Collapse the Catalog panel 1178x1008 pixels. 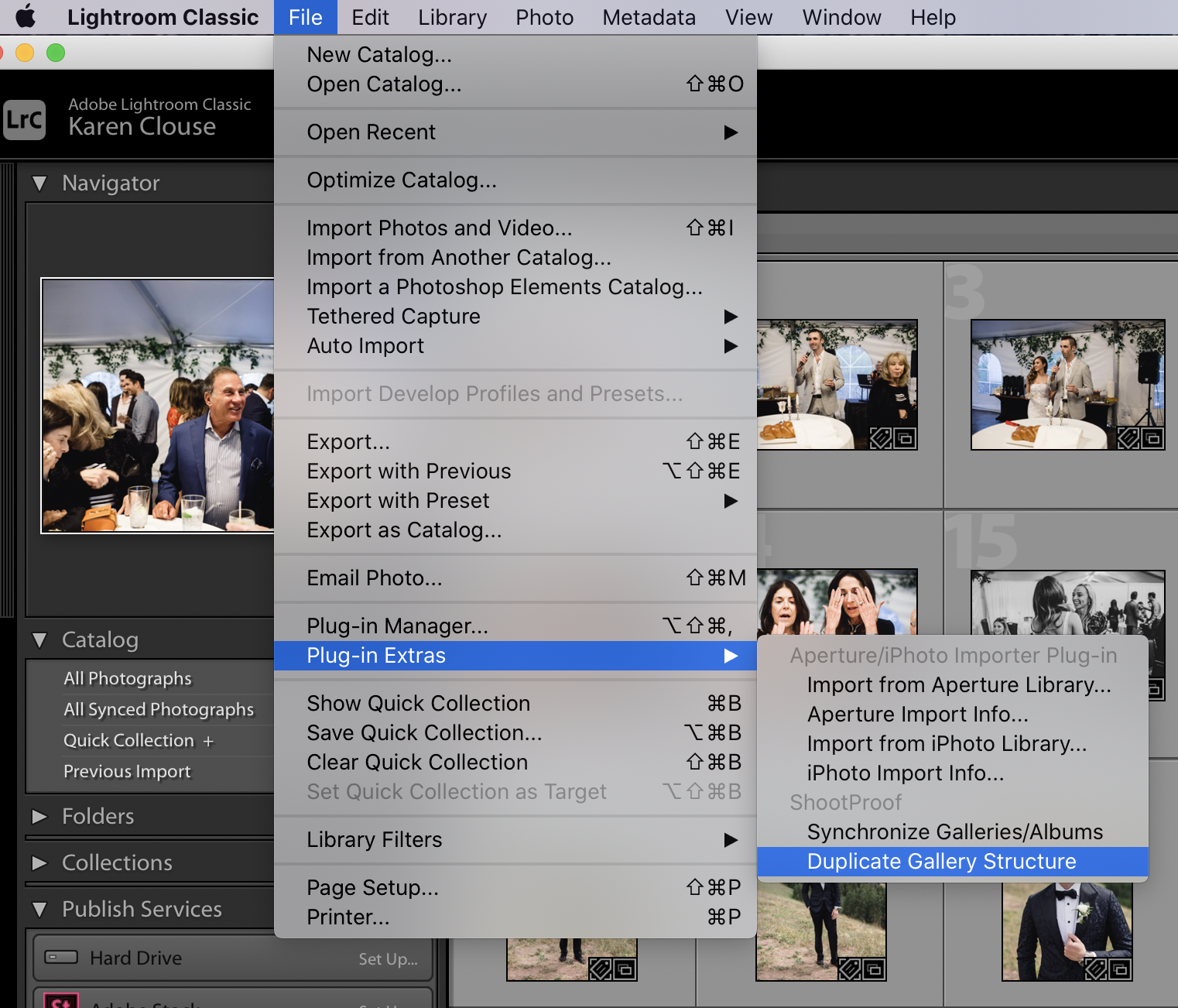[39, 640]
